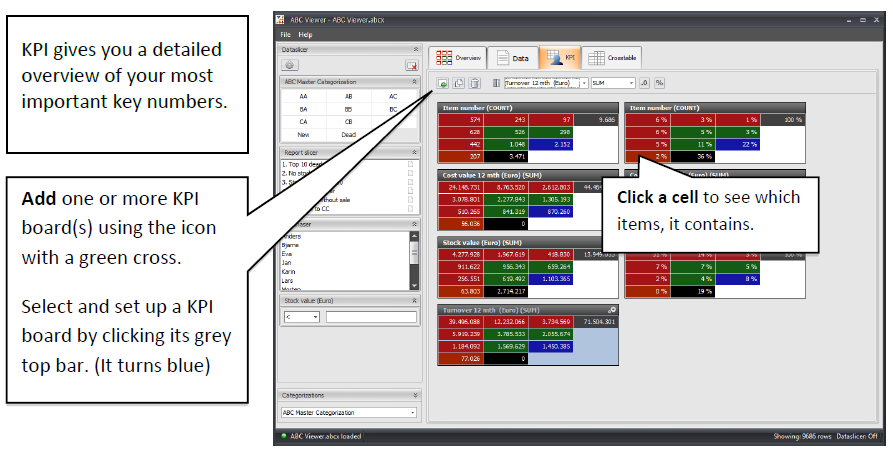893x453 pixels.
Task: Open the File menu
Action: (x=285, y=35)
